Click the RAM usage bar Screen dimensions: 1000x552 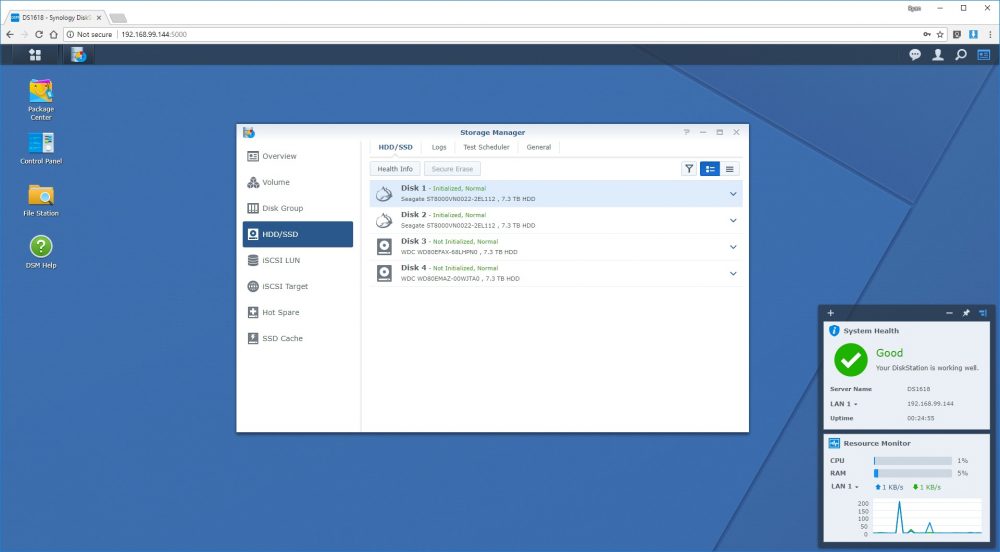913,473
